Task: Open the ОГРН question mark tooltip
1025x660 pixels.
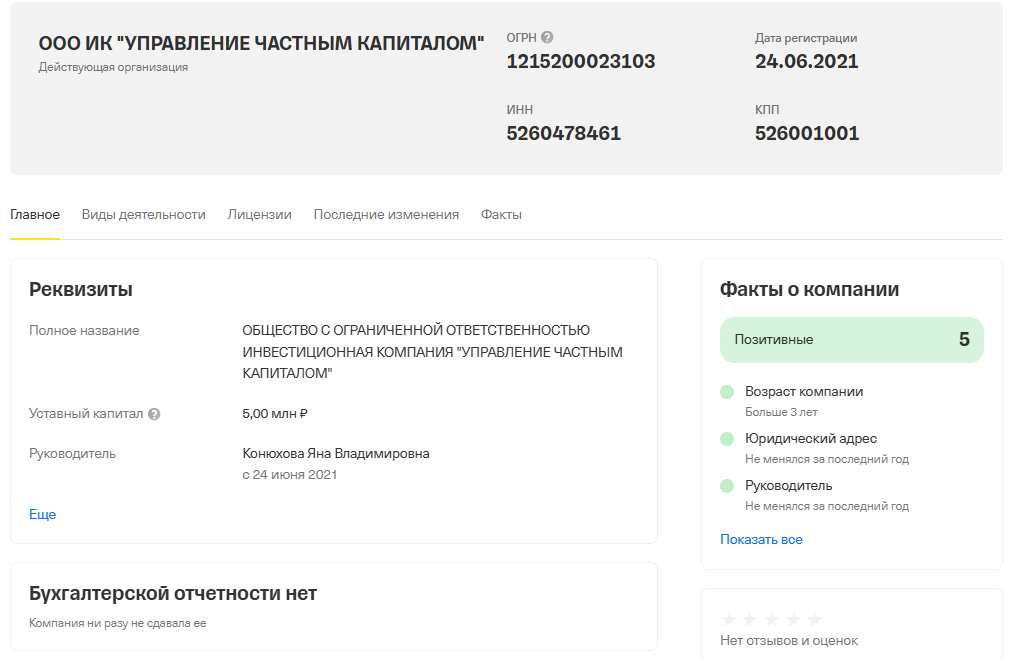Action: pyautogui.click(x=546, y=37)
